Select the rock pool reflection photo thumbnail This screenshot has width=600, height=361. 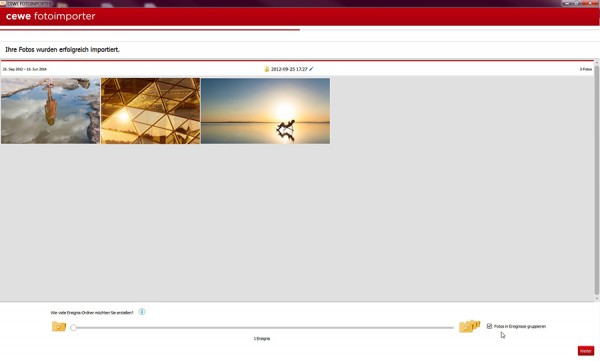pos(51,111)
